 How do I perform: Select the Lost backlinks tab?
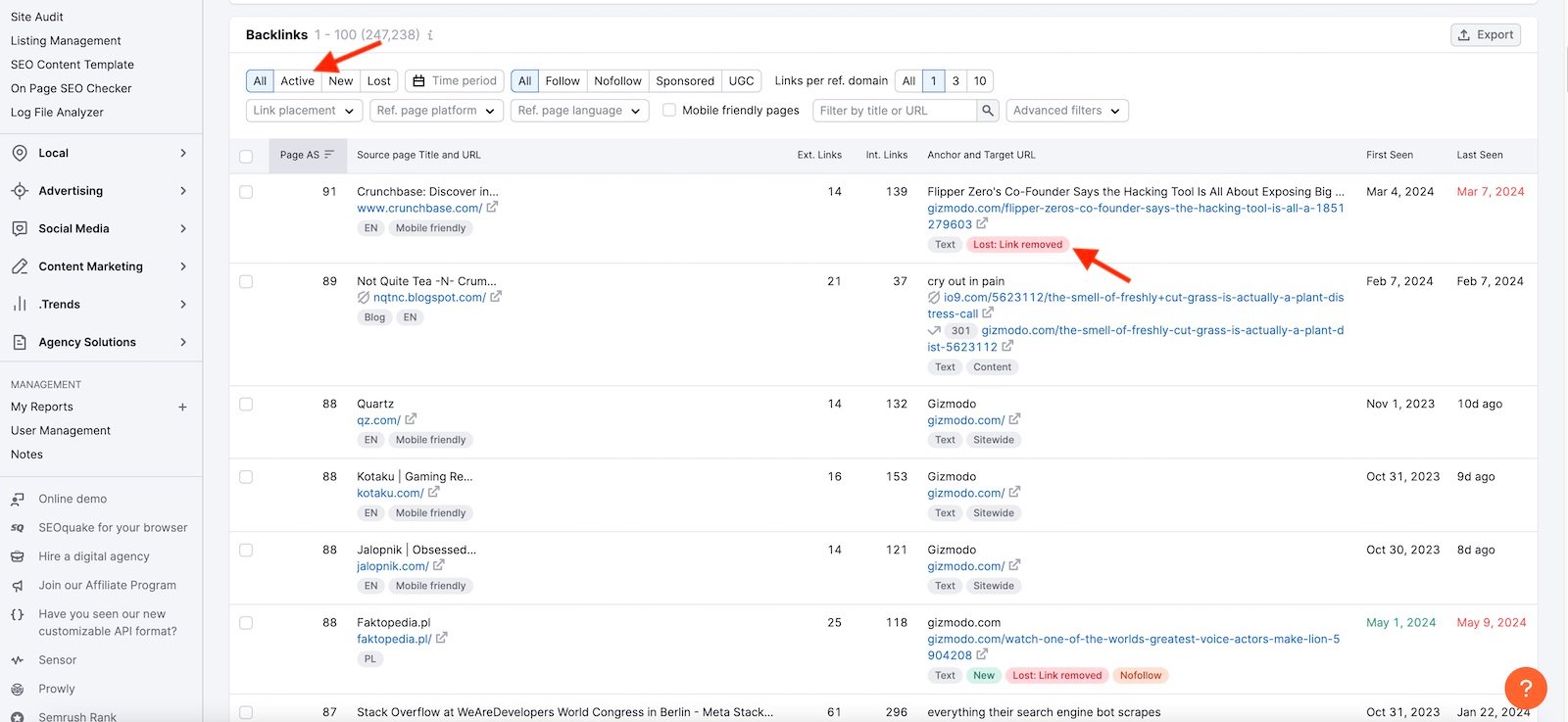click(x=379, y=81)
